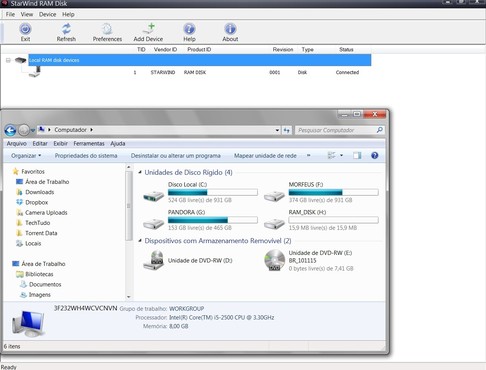The height and width of the screenshot is (370, 486).
Task: Open the StarWind Help menu
Action: (68, 14)
